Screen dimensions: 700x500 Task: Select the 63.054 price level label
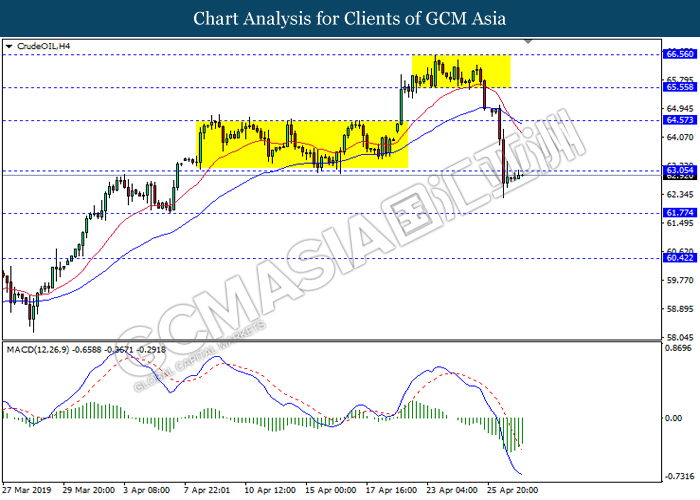pos(680,170)
